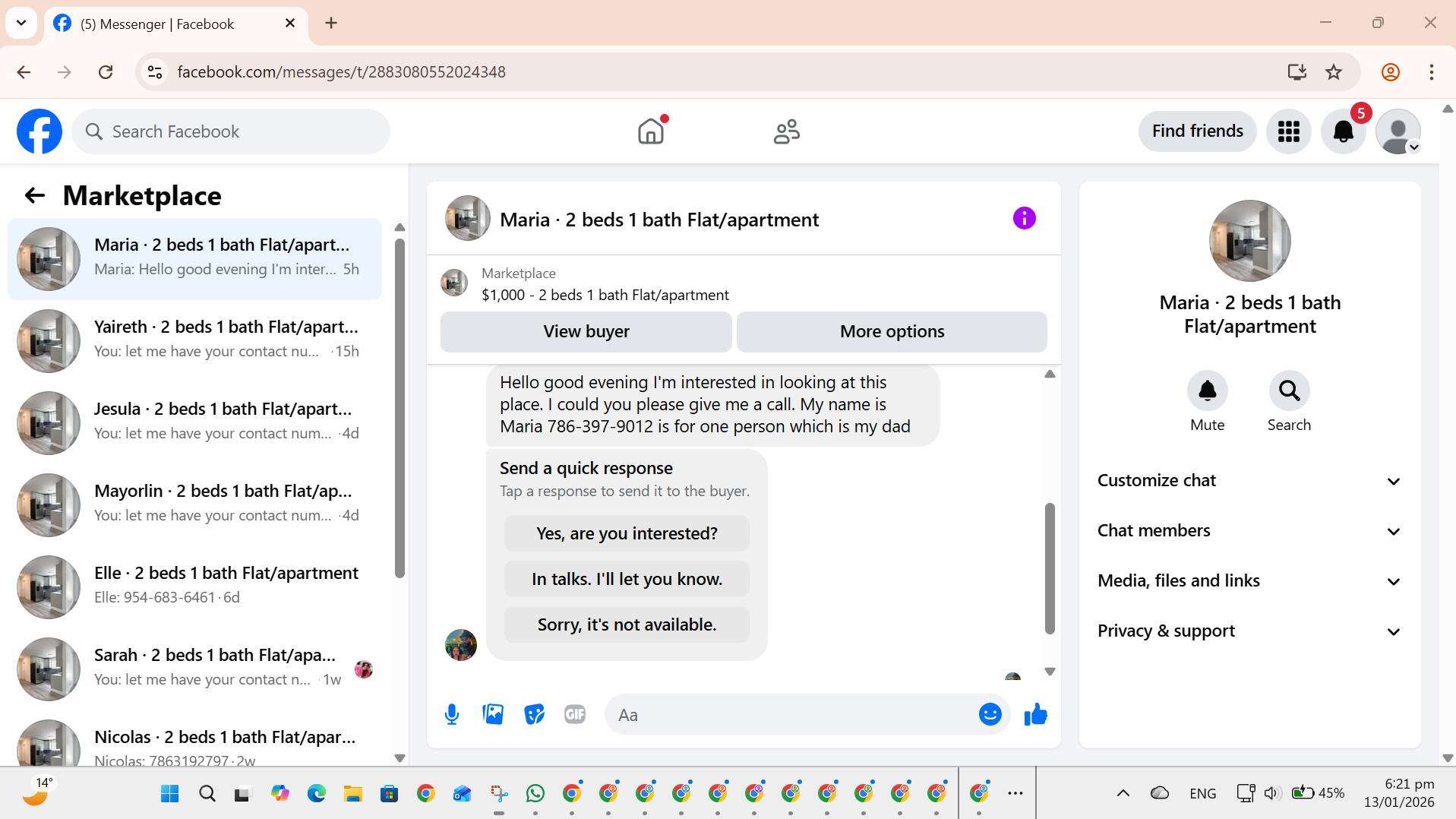Click View buyer button
This screenshot has height=819, width=1456.
(x=586, y=332)
